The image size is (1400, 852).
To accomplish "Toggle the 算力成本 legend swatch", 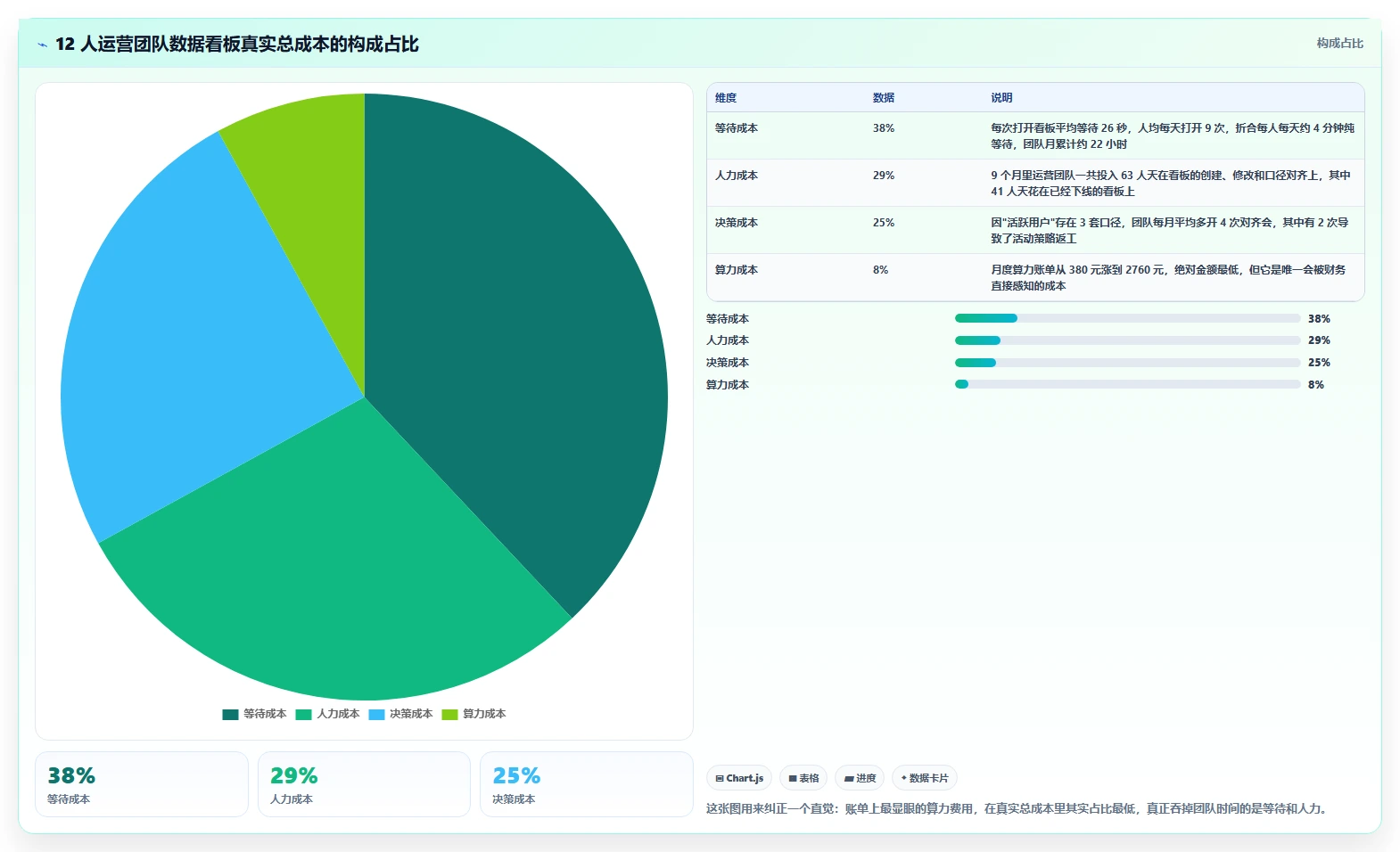I will click(x=449, y=714).
